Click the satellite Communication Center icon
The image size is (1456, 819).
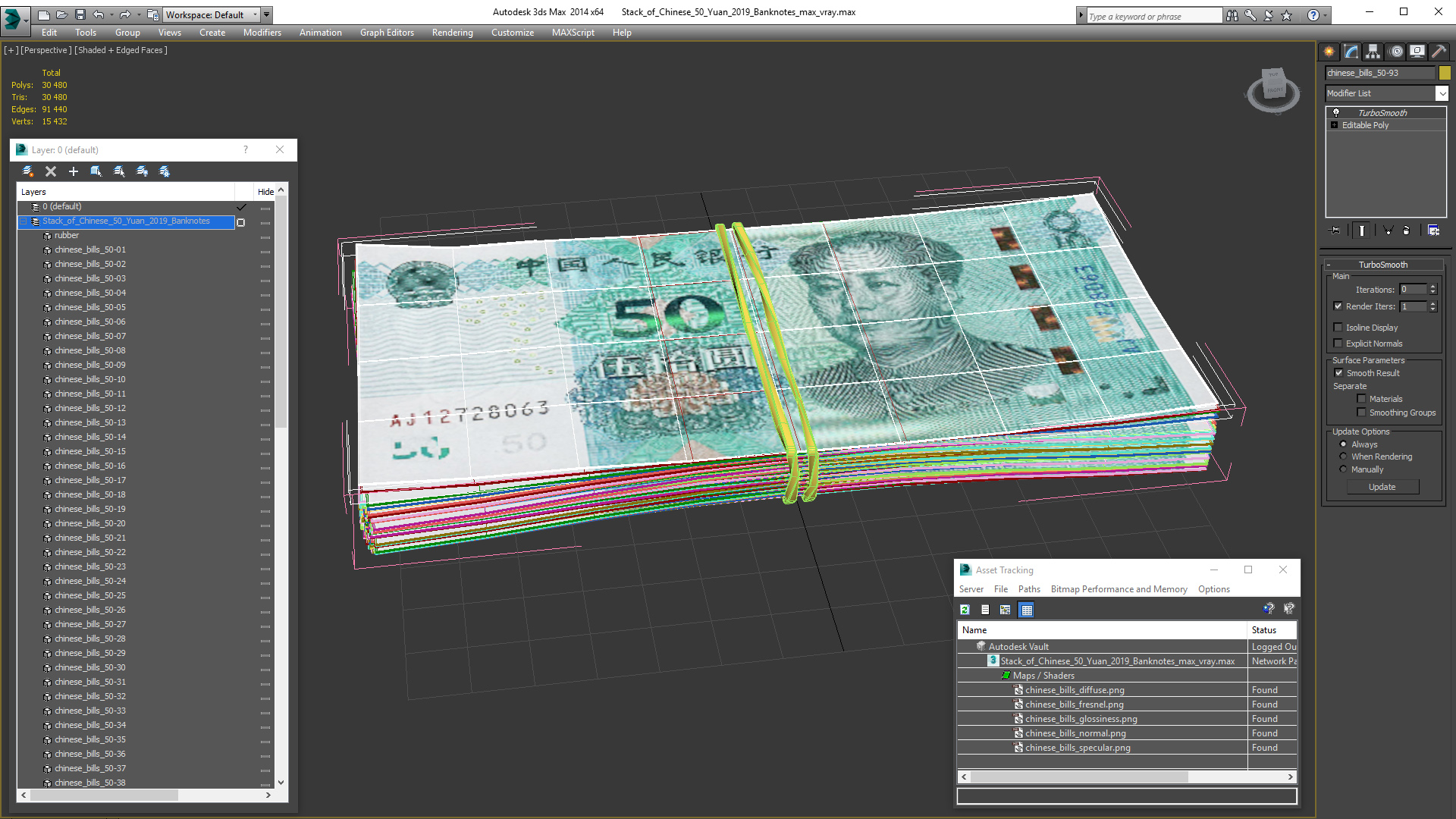pyautogui.click(x=1268, y=15)
